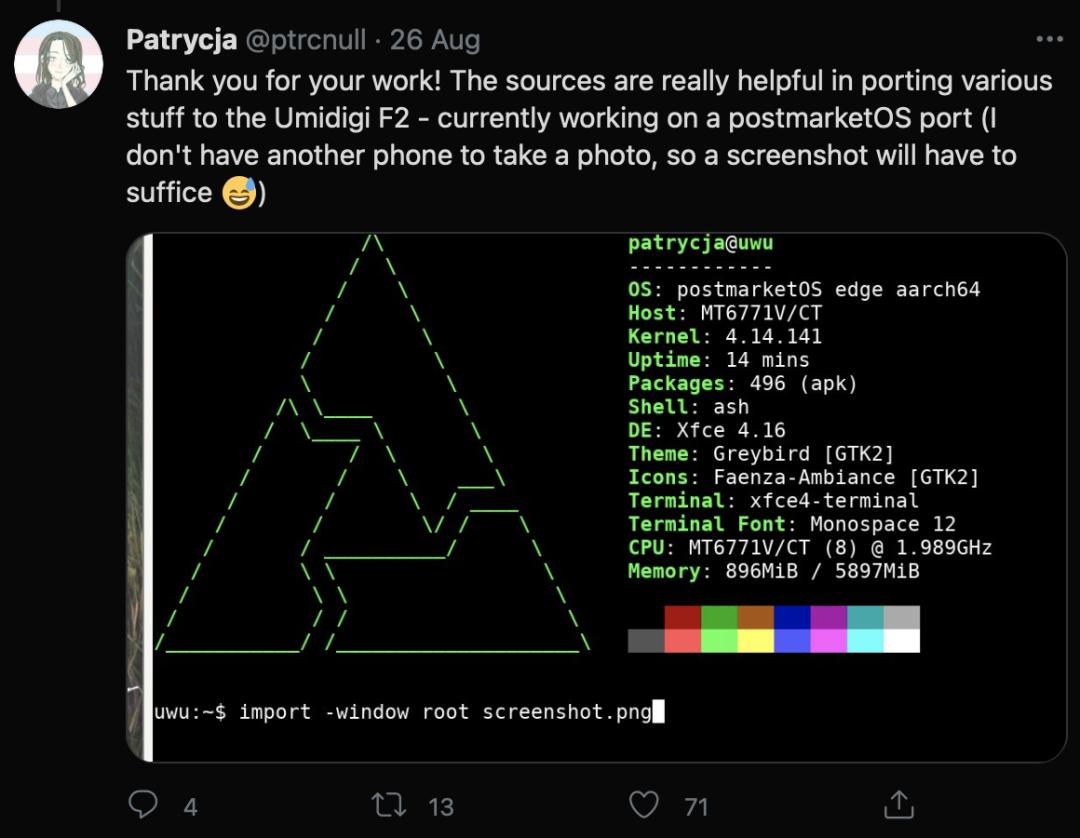1080x838 pixels.
Task: Click the white color block
Action: 901,641
